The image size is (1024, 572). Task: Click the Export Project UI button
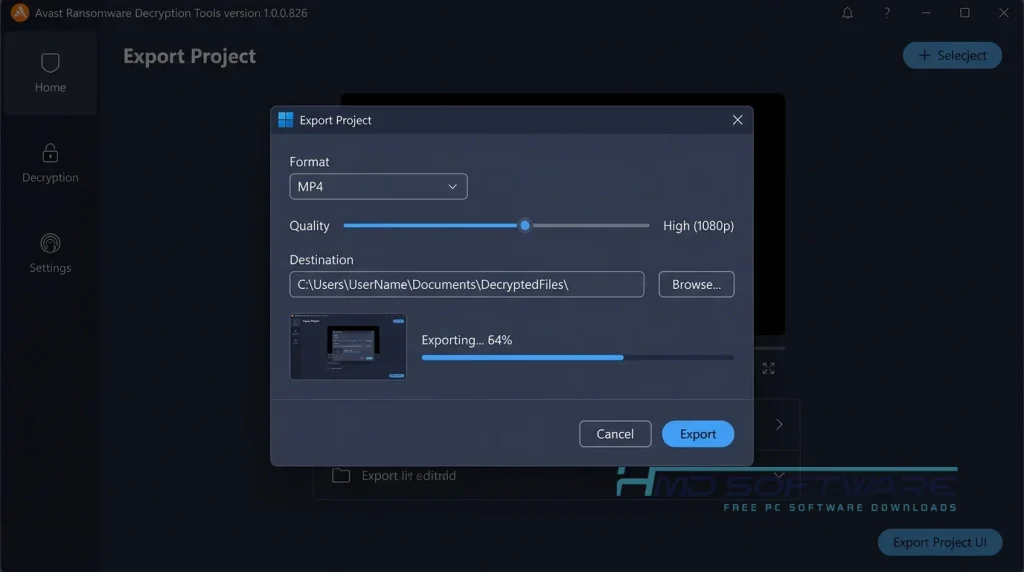[x=940, y=543]
